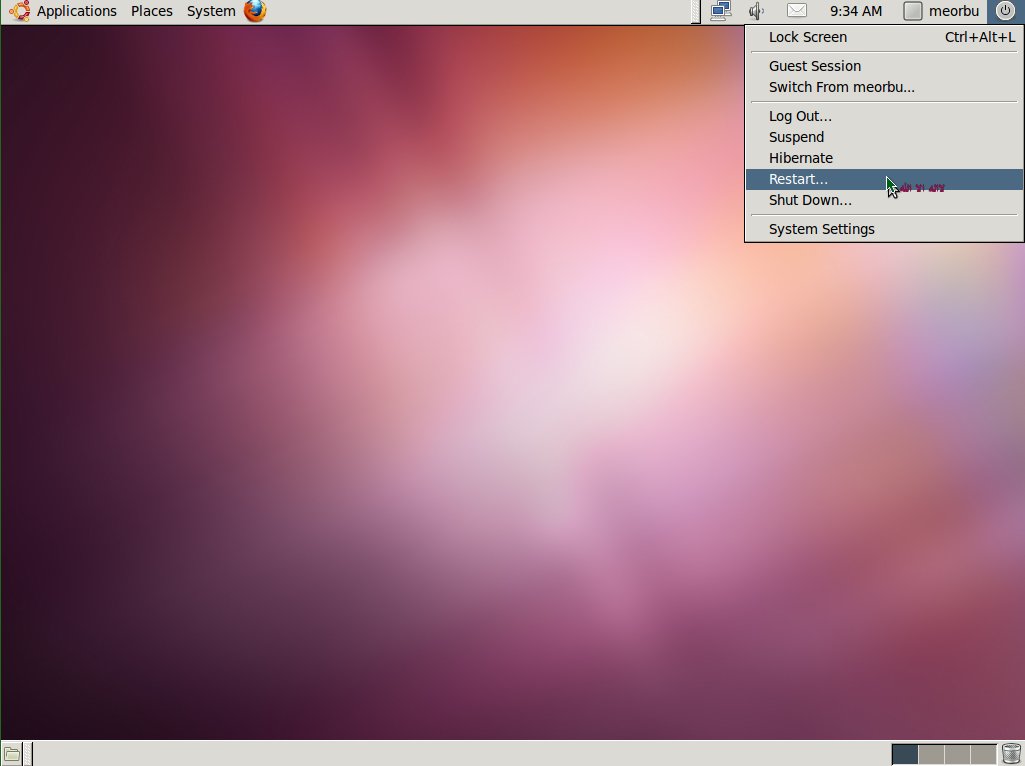The image size is (1025, 766).
Task: Open the messaging envelope indicator
Action: click(x=795, y=11)
